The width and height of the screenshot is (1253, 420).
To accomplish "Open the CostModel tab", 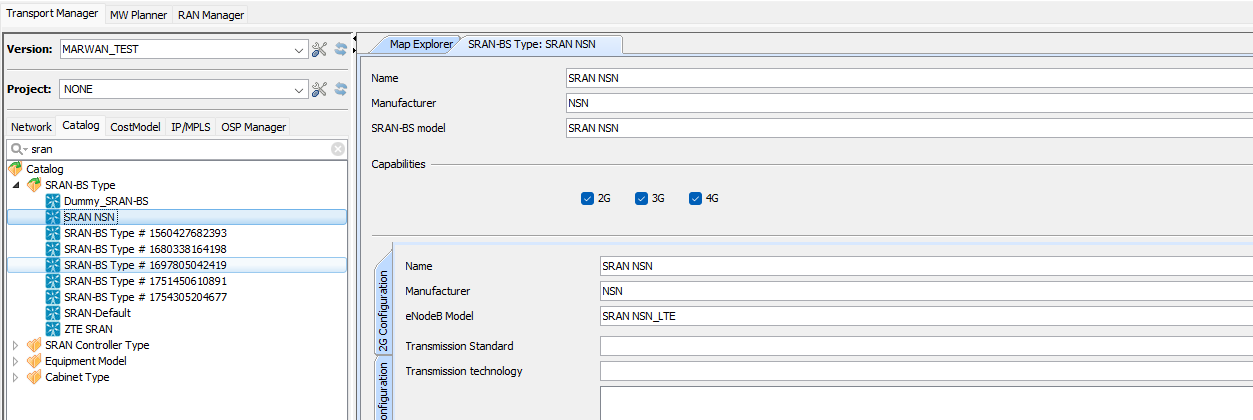I will (135, 127).
